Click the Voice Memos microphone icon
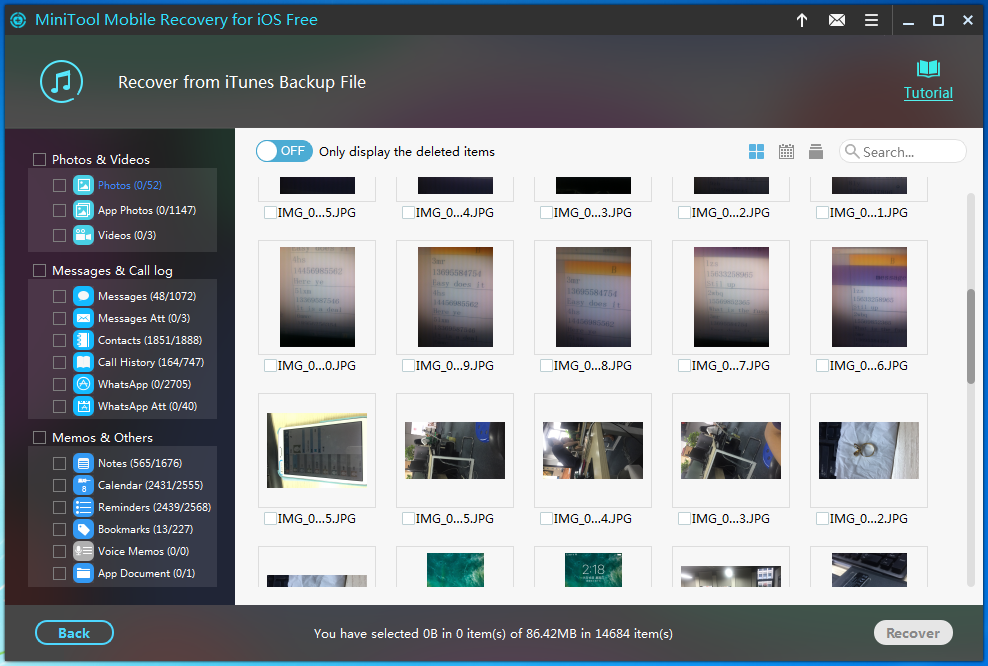Image resolution: width=988 pixels, height=666 pixels. pyautogui.click(x=83, y=551)
